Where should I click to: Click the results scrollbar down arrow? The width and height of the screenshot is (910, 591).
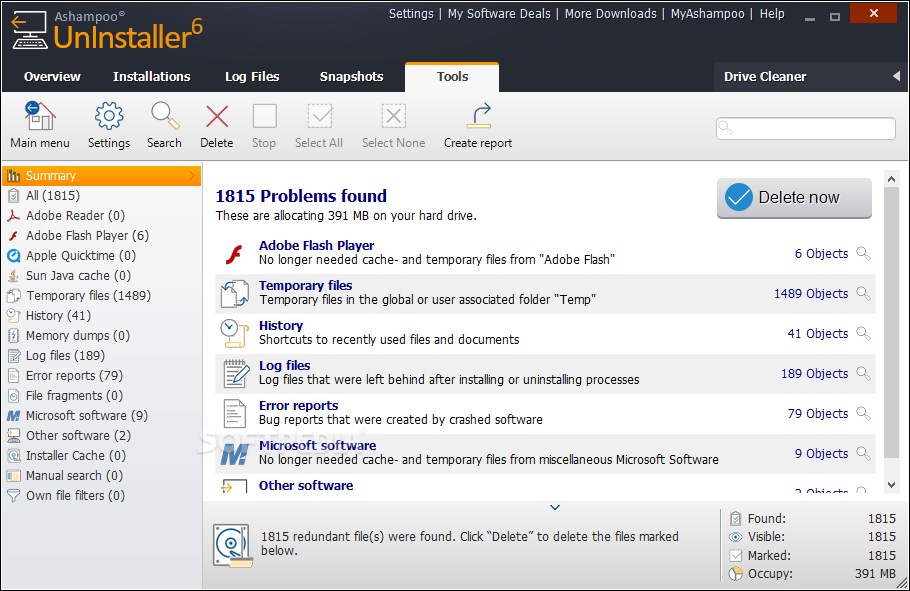(x=892, y=485)
